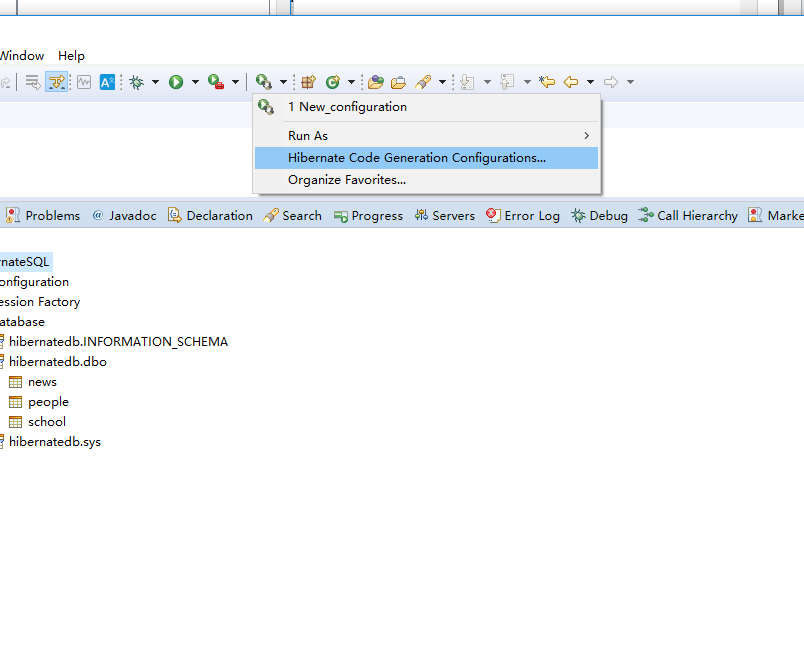Image resolution: width=804 pixels, height=649 pixels.
Task: Select hibernatedb.sys schema node
Action: 55,442
